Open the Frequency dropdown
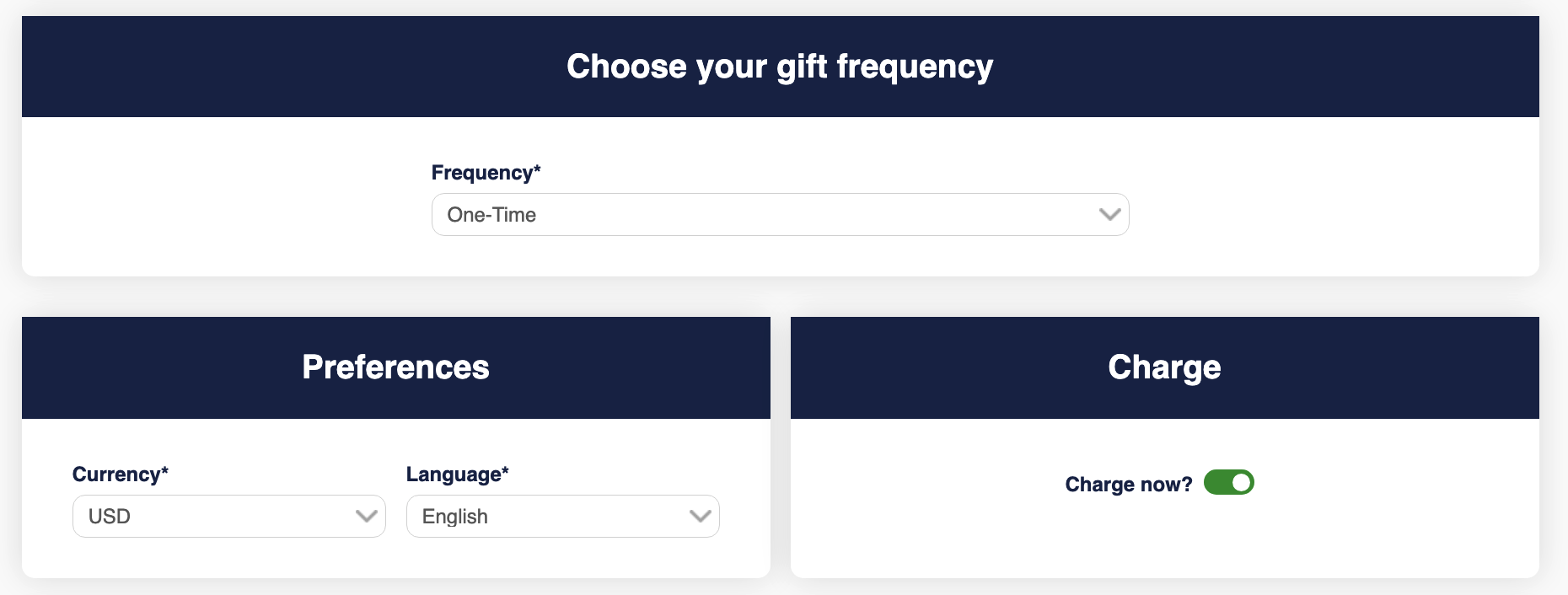This screenshot has width=1568, height=595. [779, 215]
